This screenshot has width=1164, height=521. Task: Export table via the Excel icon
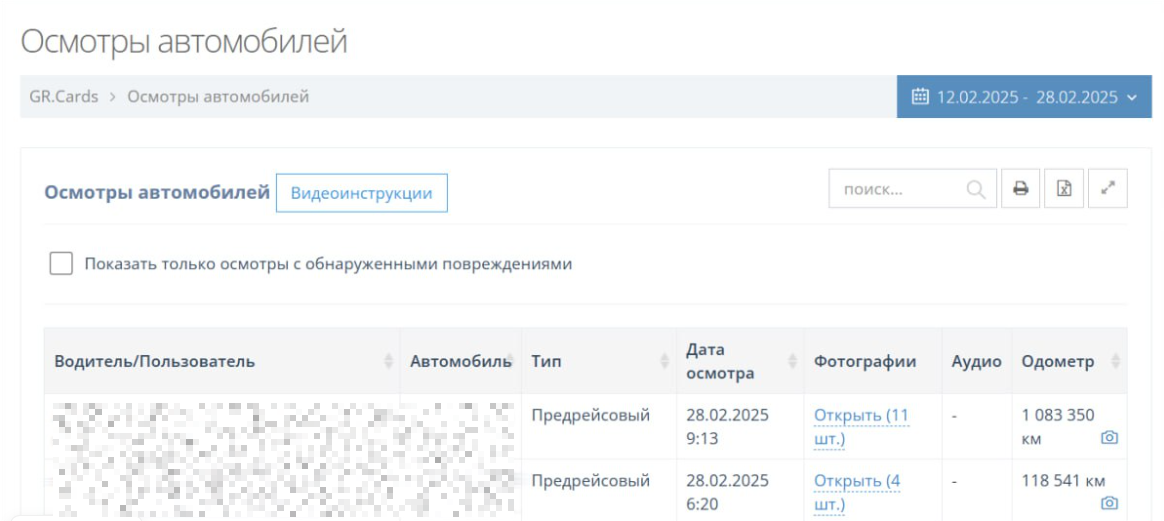click(x=1065, y=189)
